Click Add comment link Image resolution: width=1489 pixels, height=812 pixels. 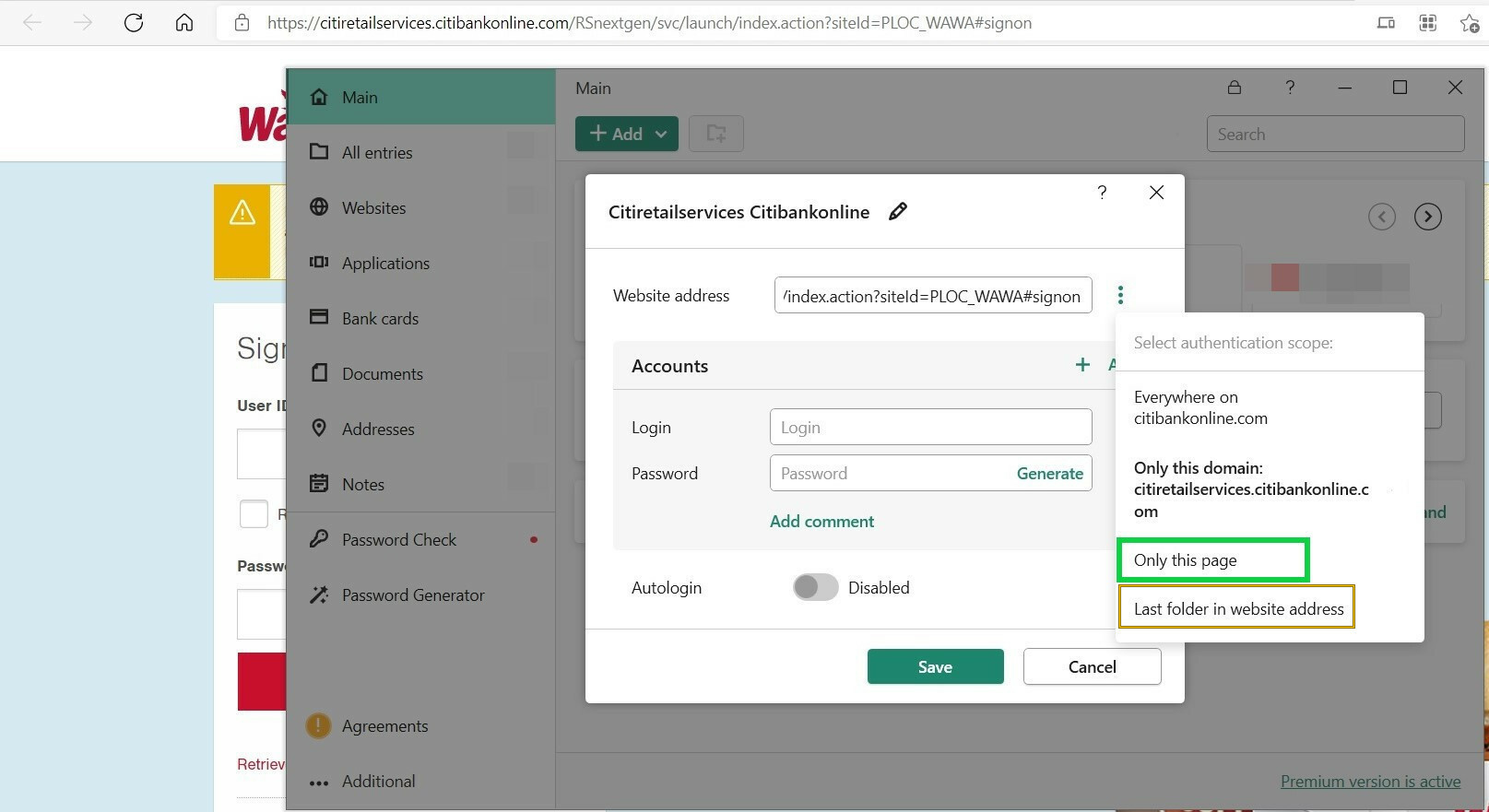pyautogui.click(x=821, y=521)
